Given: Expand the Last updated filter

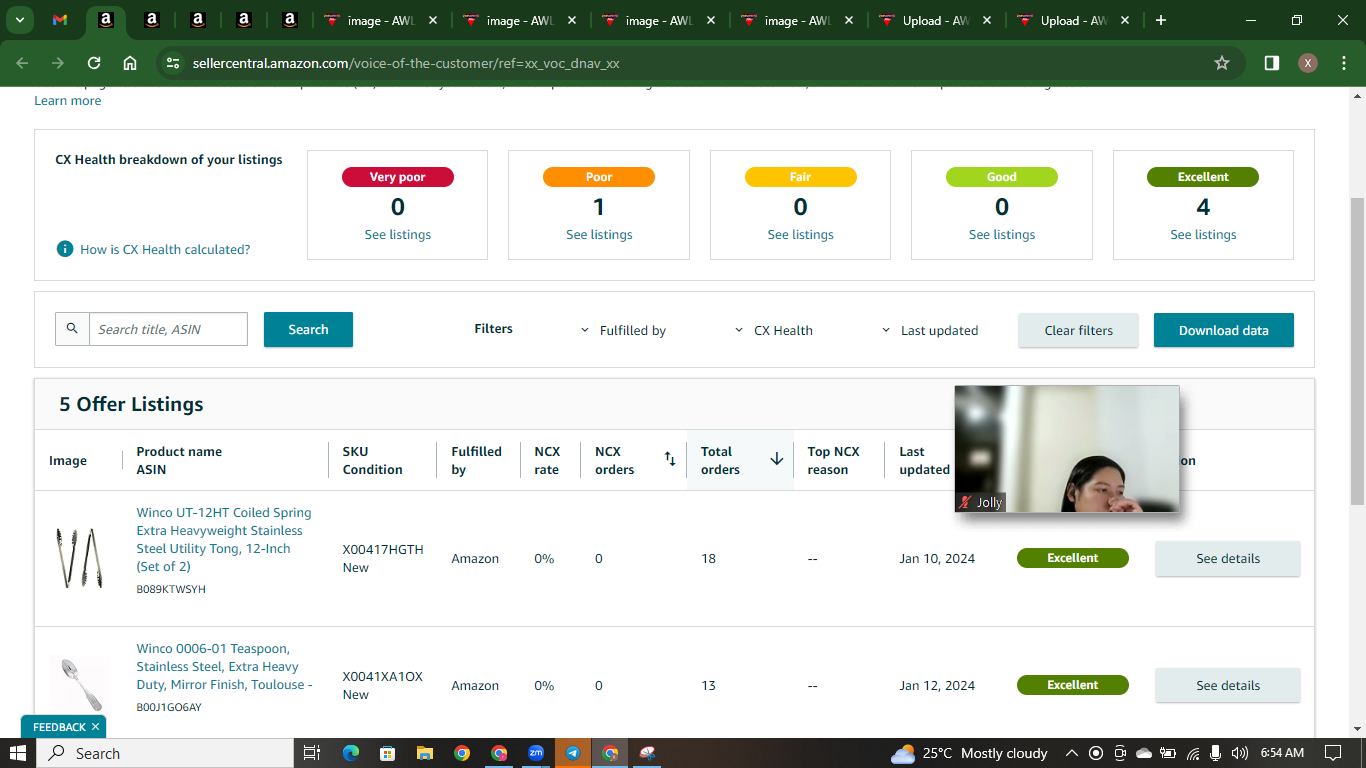Looking at the screenshot, I should coord(930,330).
